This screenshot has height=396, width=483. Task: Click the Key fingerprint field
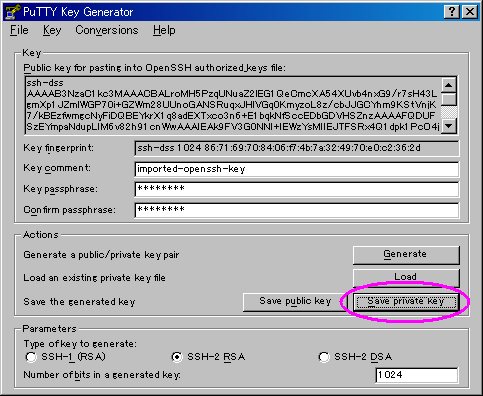[x=297, y=148]
